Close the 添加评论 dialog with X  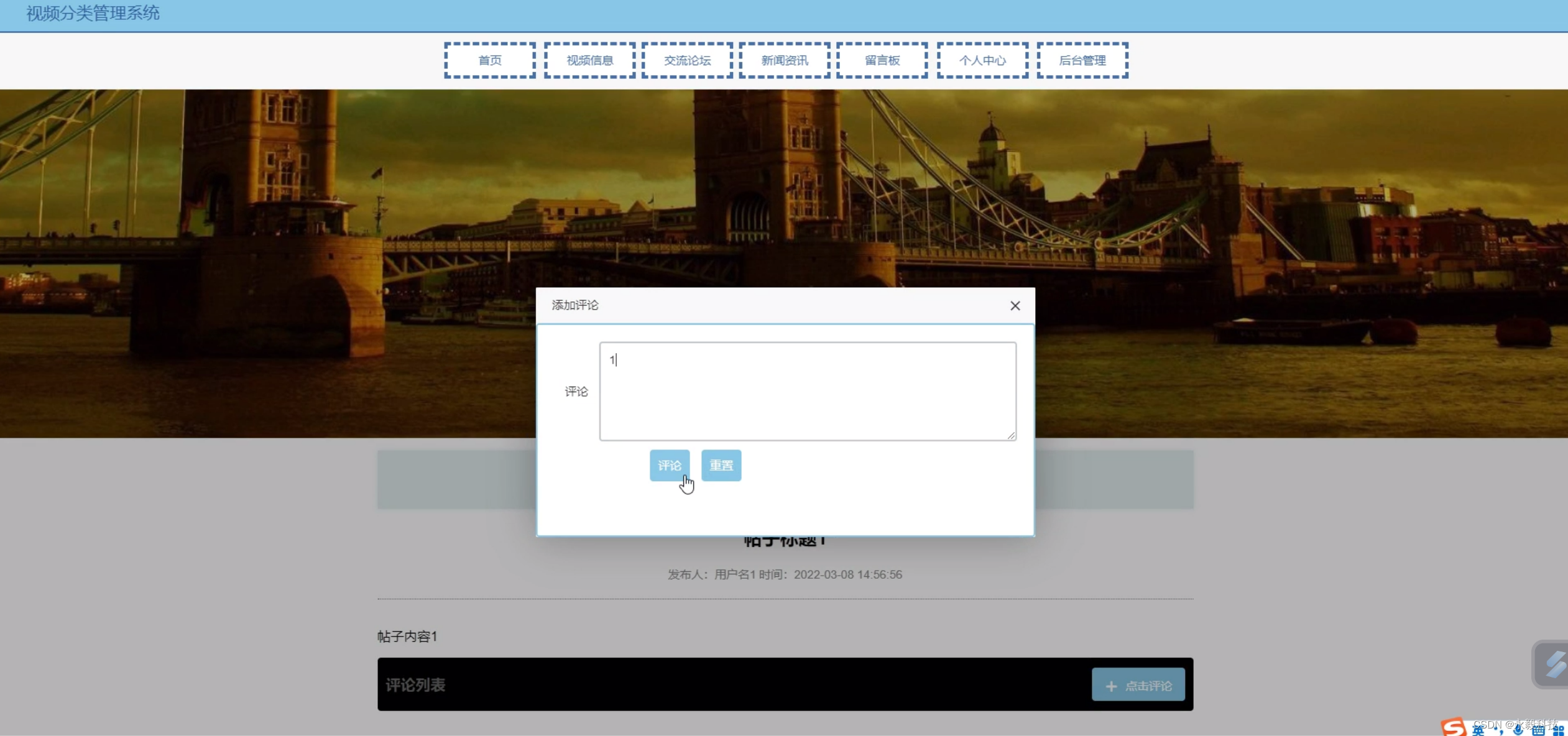tap(1015, 306)
